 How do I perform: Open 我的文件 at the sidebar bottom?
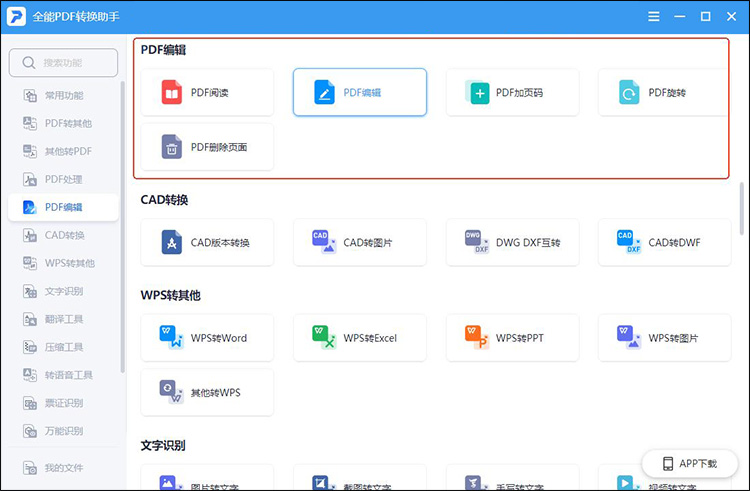click(63, 468)
